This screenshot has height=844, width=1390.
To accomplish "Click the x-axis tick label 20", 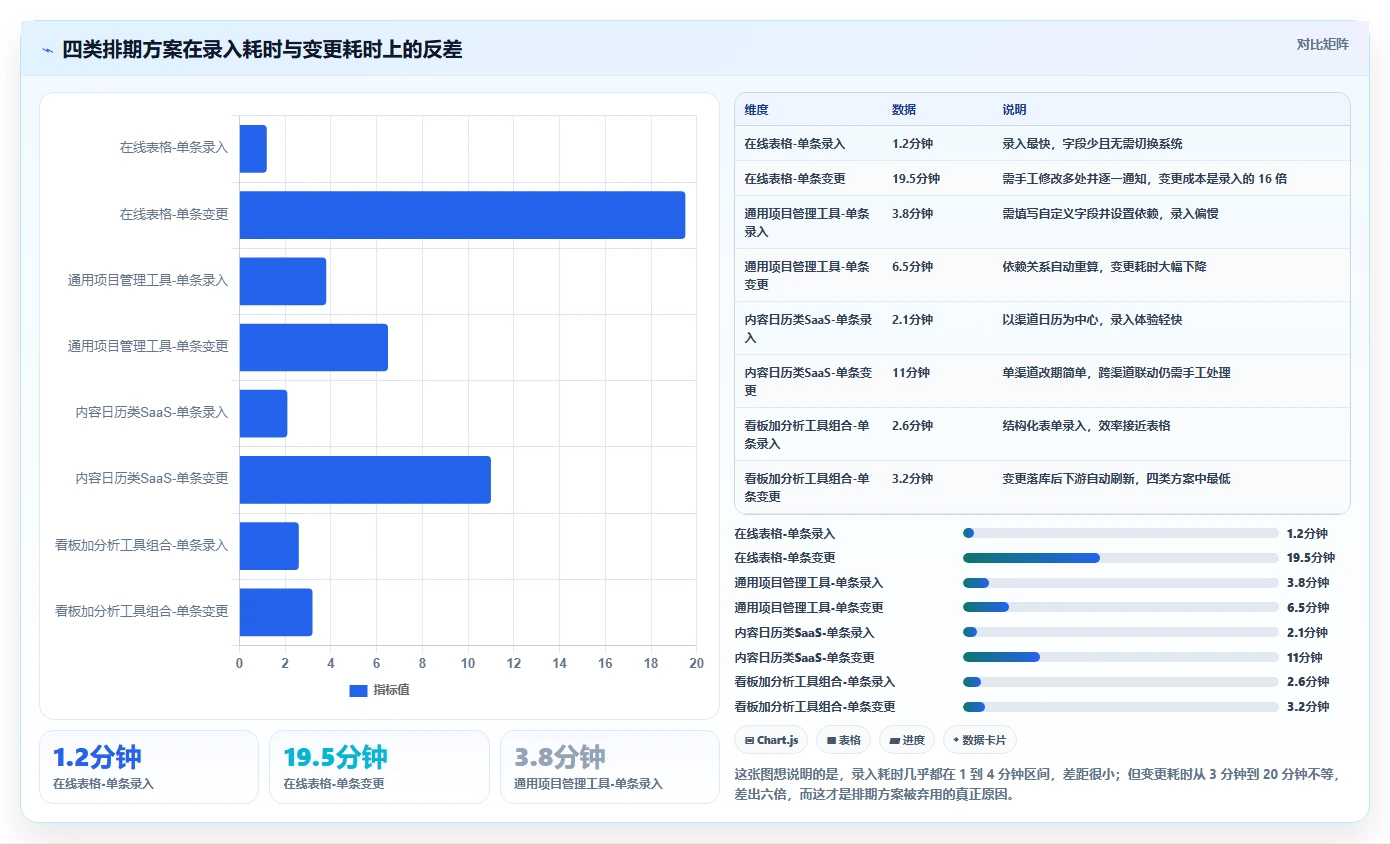I will (x=697, y=663).
